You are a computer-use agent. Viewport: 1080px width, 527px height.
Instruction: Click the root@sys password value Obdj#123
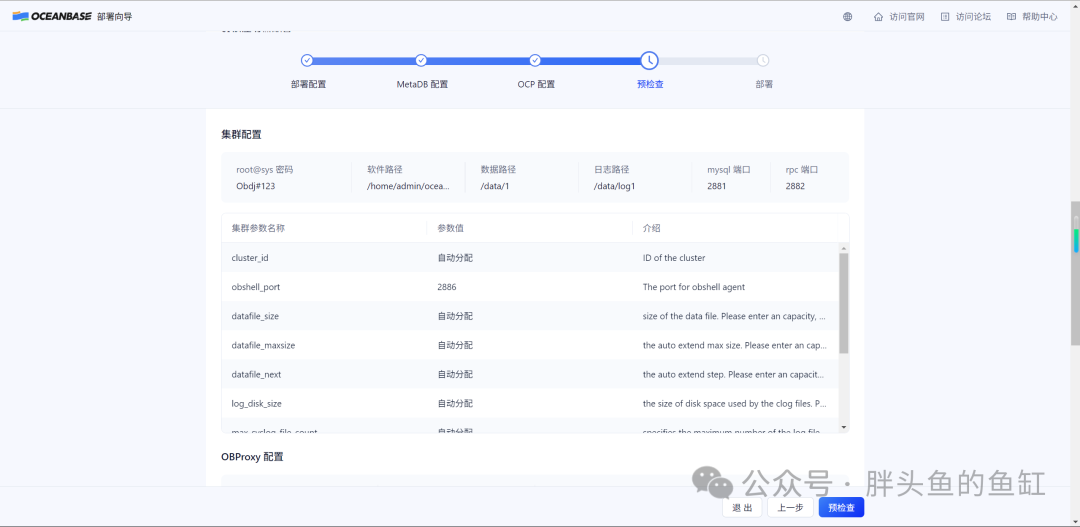coord(256,185)
